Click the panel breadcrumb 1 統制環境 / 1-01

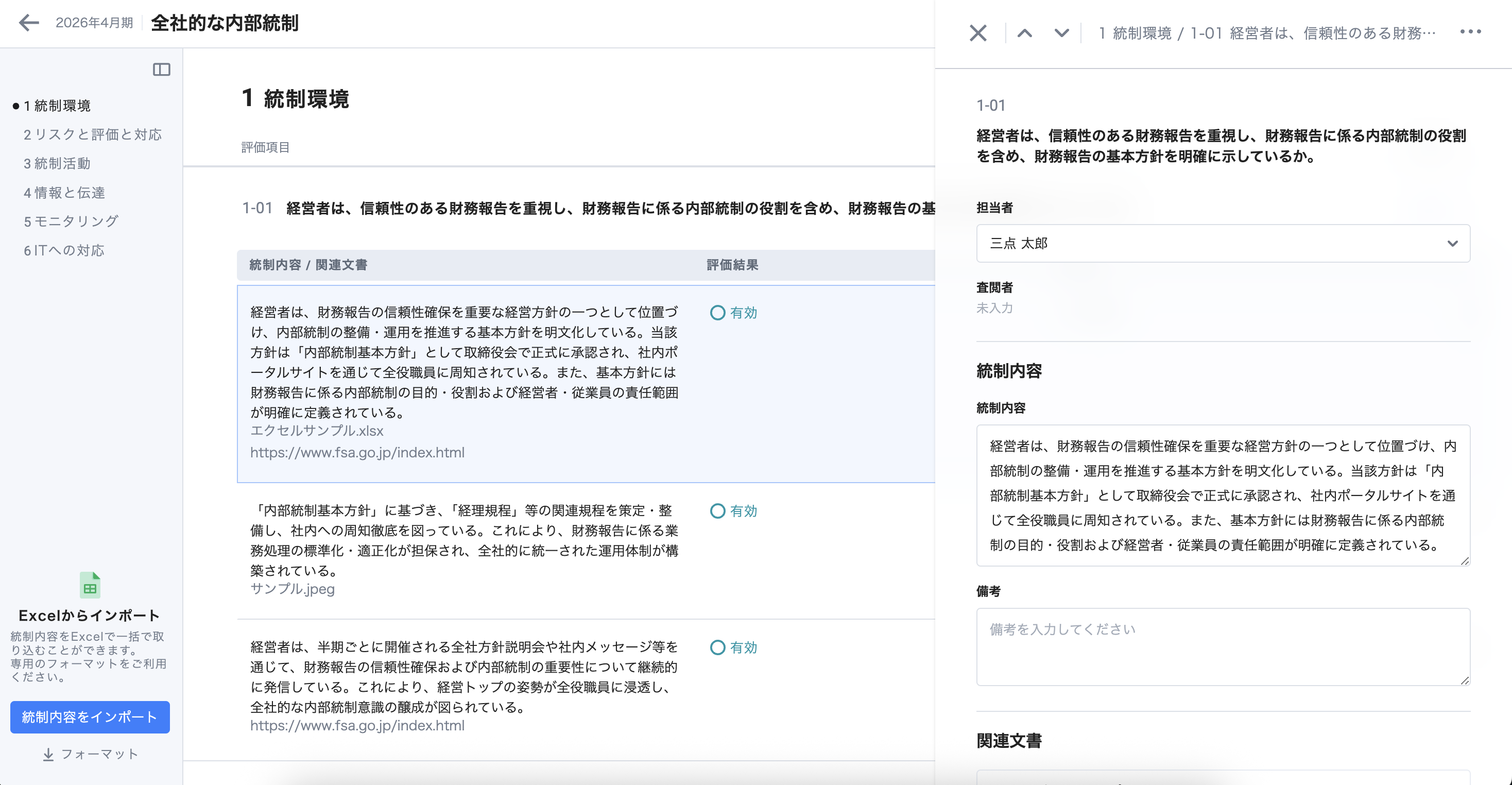(1267, 33)
